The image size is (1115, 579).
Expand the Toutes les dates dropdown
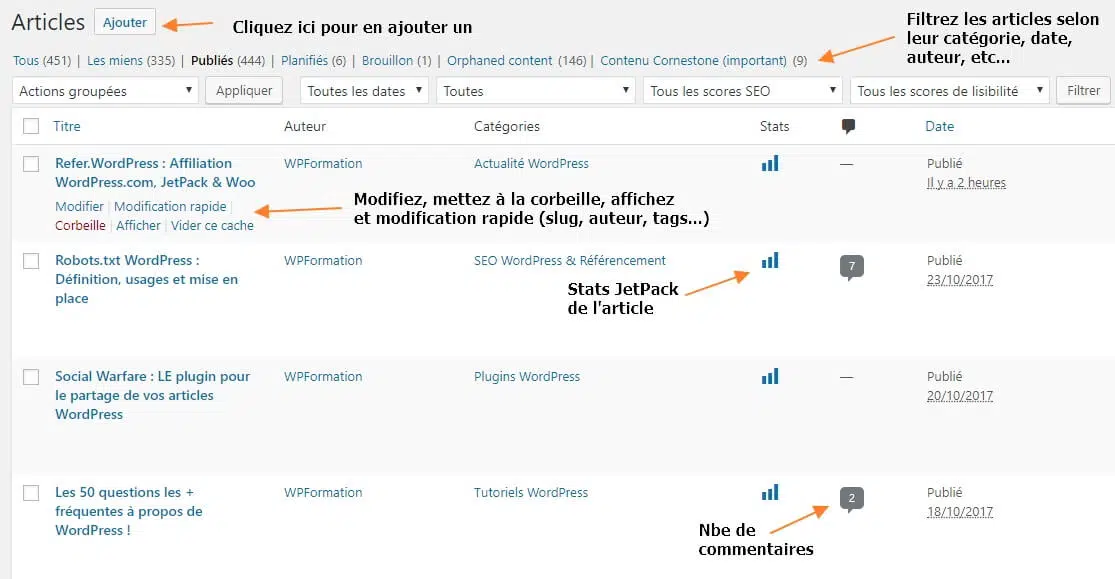(x=364, y=91)
